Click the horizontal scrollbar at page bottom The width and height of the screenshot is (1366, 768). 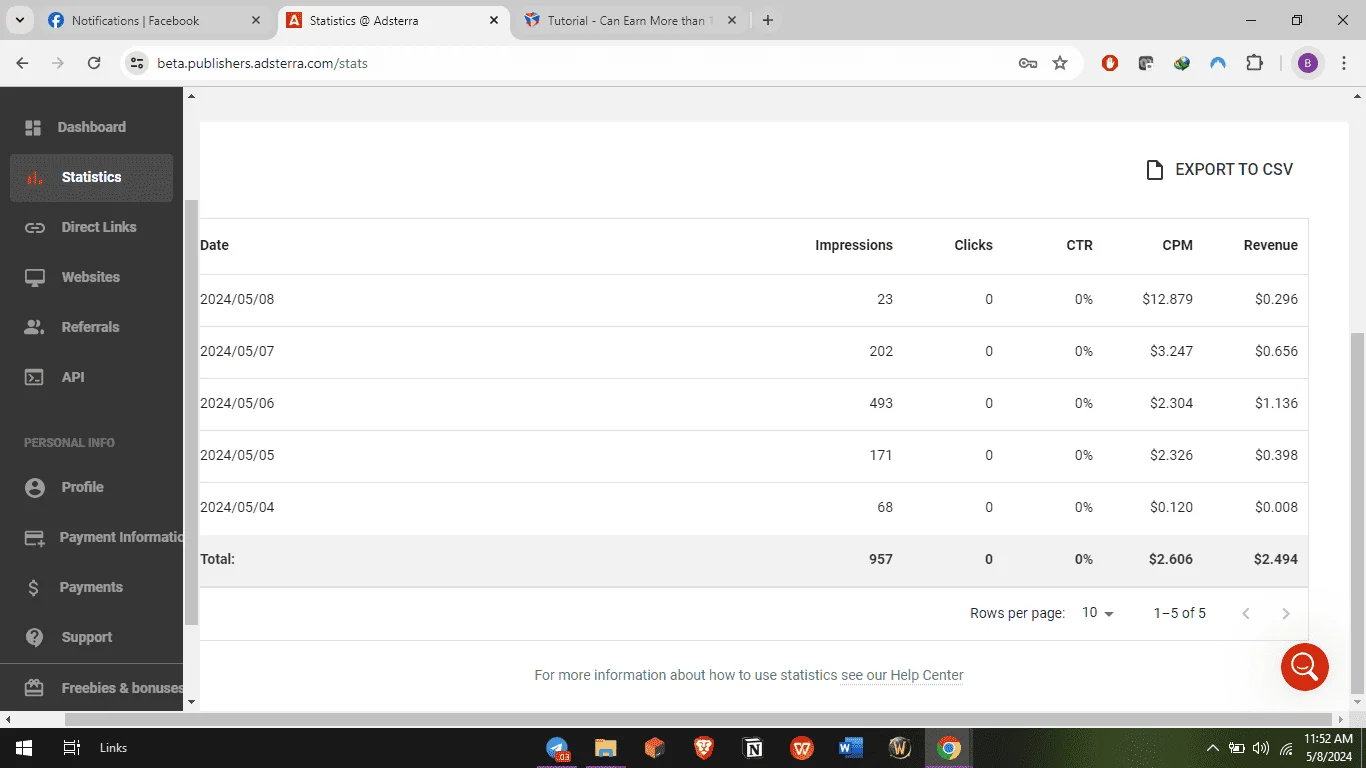(x=698, y=719)
